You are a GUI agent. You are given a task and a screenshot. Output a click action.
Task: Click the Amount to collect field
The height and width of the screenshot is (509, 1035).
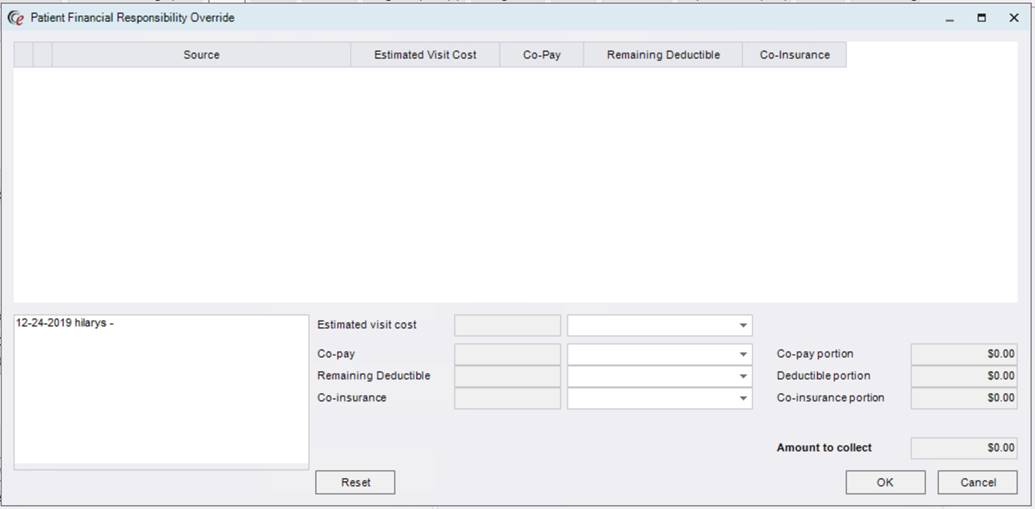click(963, 448)
